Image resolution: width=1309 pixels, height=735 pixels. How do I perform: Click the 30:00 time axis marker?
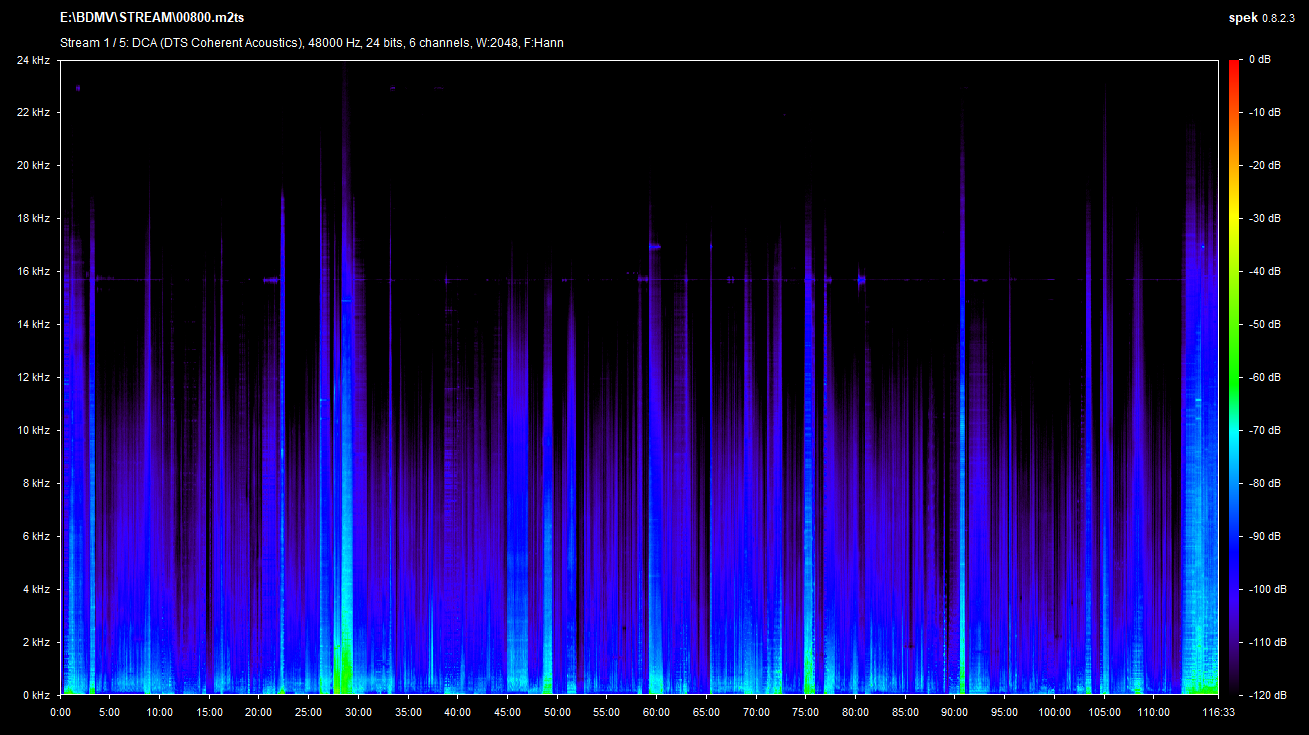pyautogui.click(x=358, y=712)
